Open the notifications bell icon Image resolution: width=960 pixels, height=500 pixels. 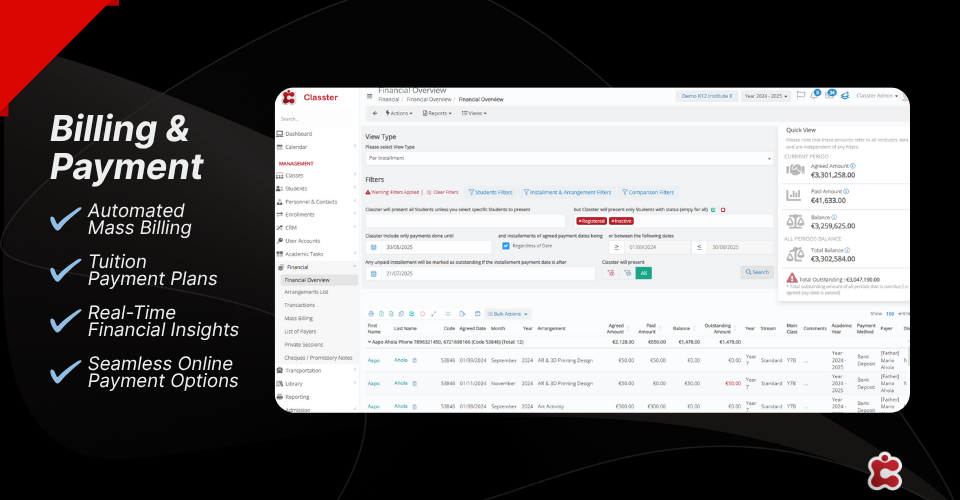point(814,95)
